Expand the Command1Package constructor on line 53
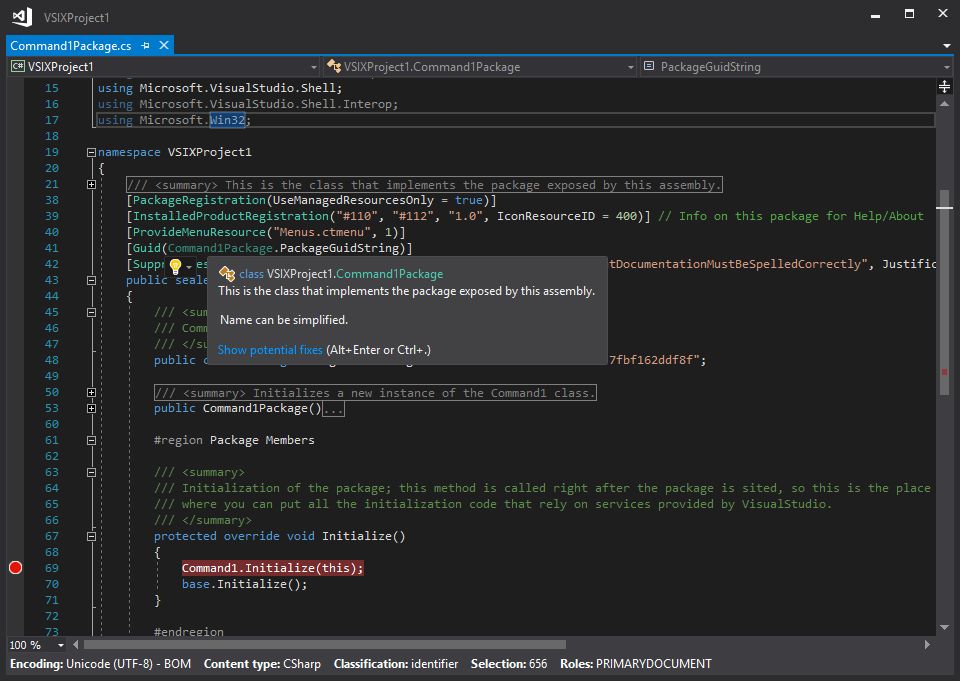 (x=91, y=408)
